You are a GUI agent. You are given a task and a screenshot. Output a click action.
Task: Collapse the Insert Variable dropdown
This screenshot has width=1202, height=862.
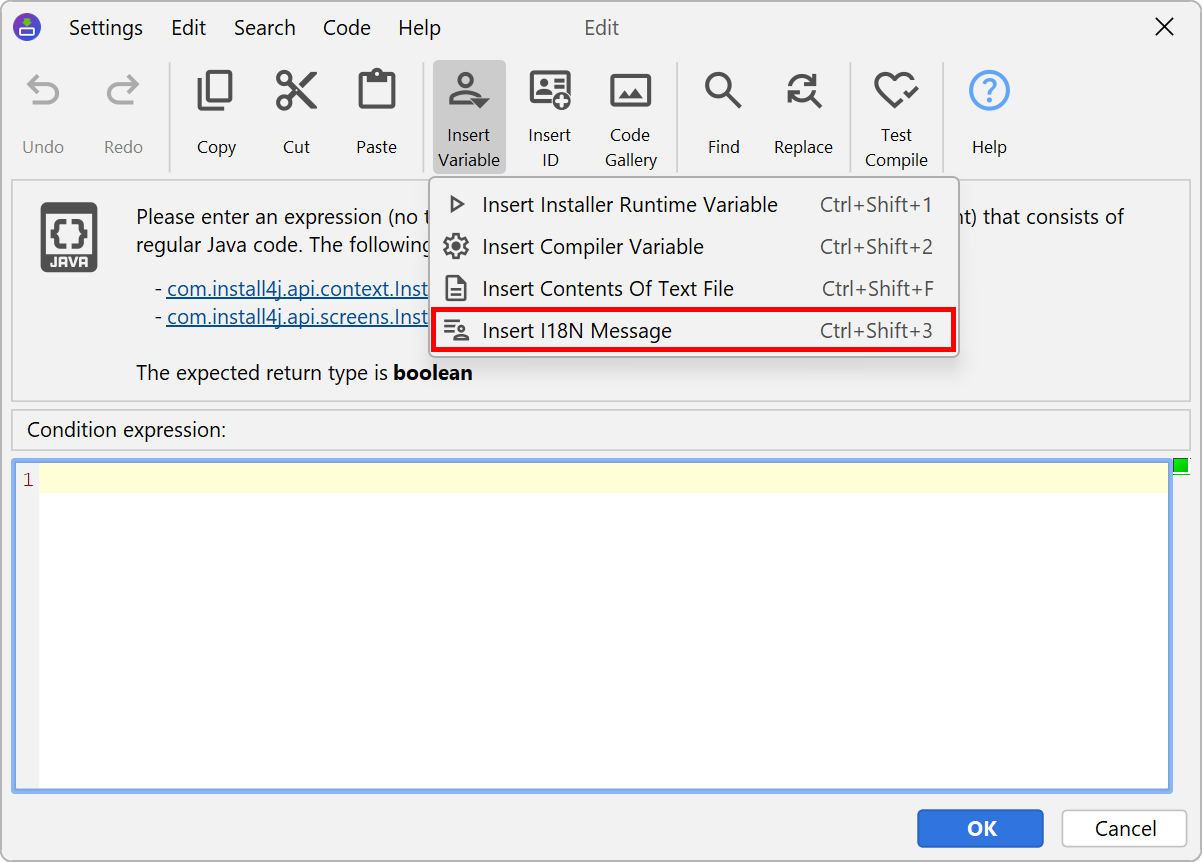[468, 116]
